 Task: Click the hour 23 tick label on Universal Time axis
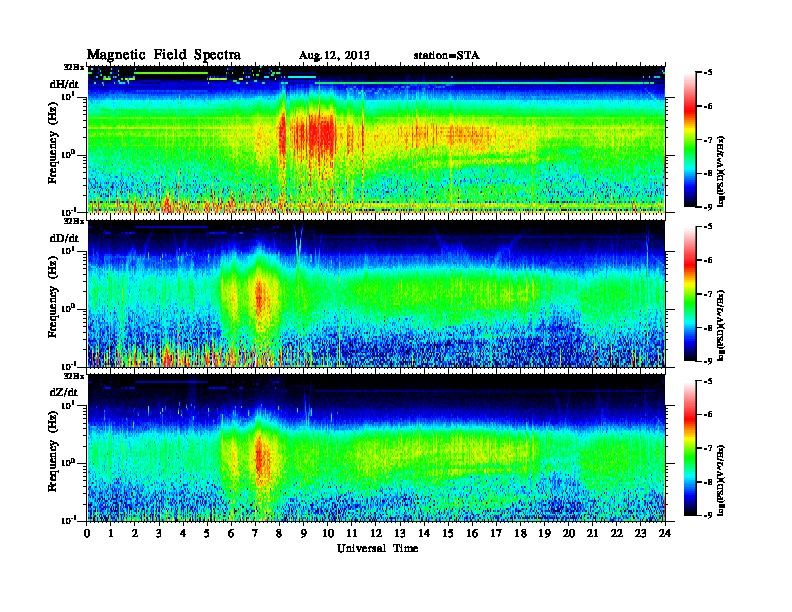tap(641, 533)
